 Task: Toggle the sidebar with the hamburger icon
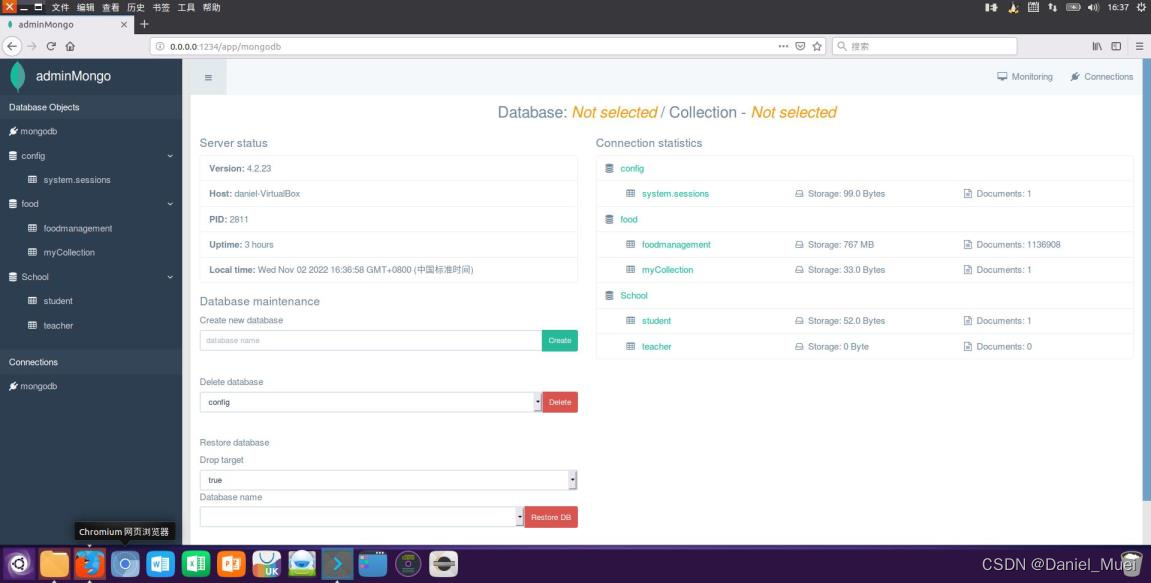click(208, 77)
